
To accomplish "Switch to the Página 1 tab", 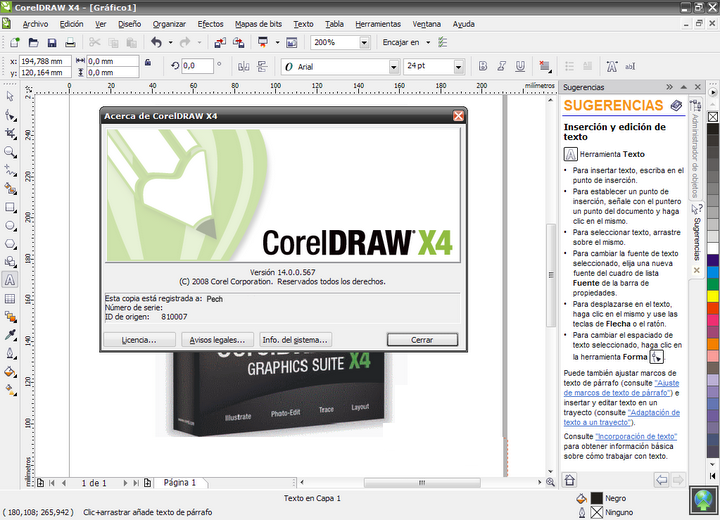I will pos(179,482).
